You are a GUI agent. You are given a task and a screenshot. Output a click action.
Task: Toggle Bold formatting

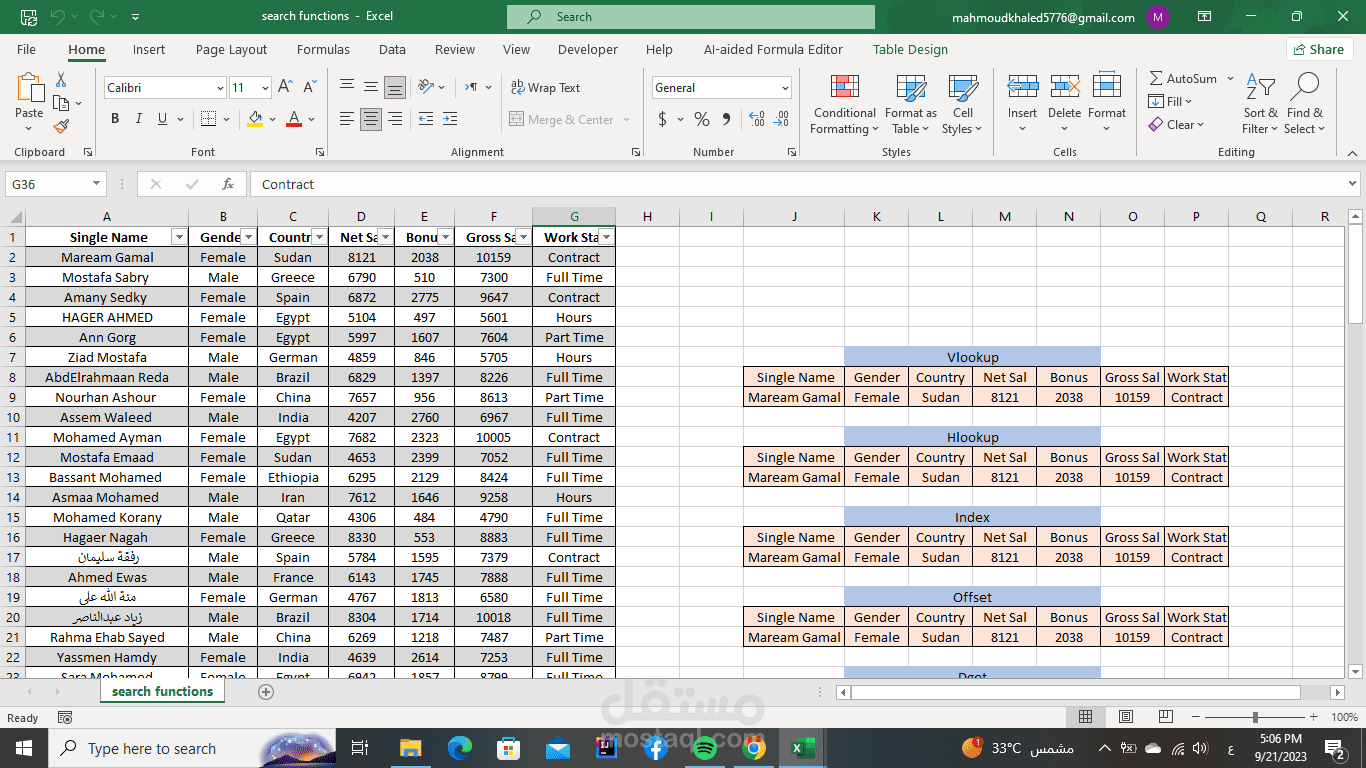click(x=115, y=119)
